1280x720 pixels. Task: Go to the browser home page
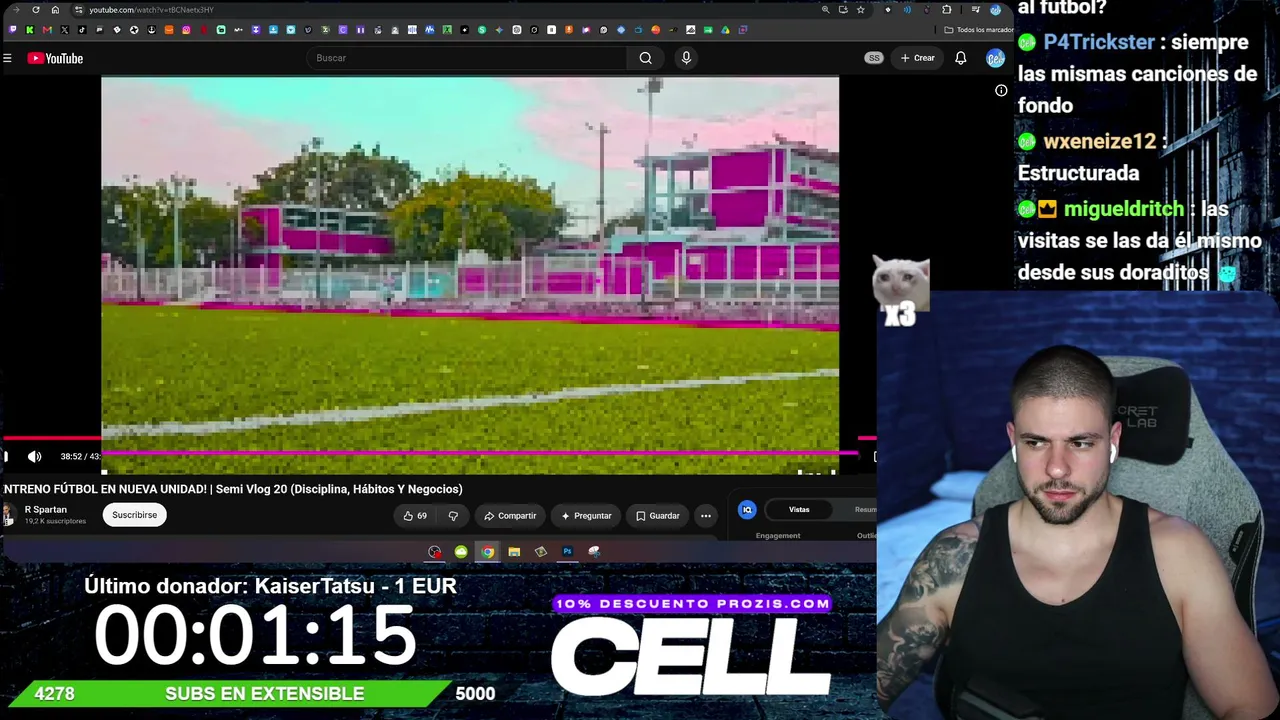click(55, 10)
